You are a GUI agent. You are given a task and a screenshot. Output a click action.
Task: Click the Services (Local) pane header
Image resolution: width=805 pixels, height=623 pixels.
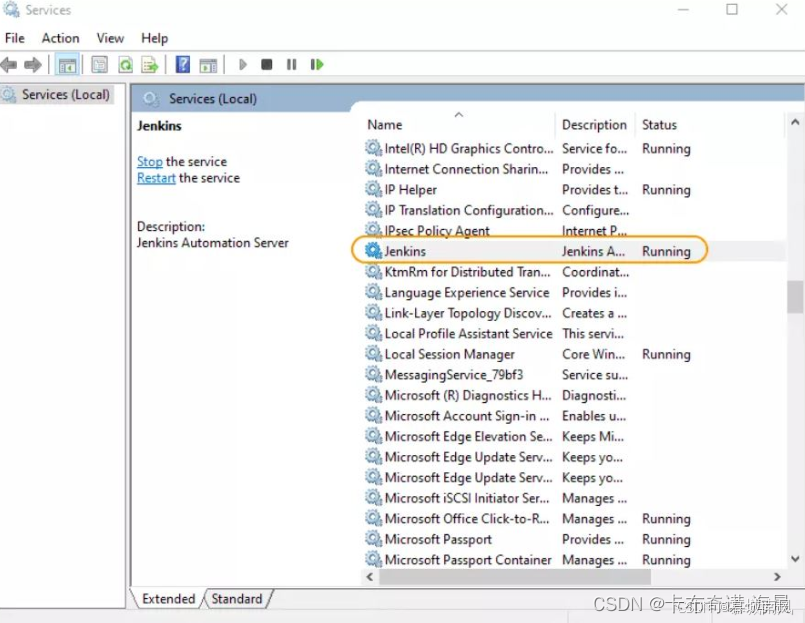tap(213, 99)
